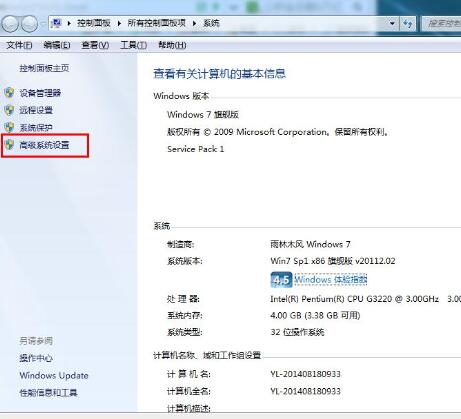Click the 系统类型 label
461x419 pixels.
pyautogui.click(x=184, y=332)
